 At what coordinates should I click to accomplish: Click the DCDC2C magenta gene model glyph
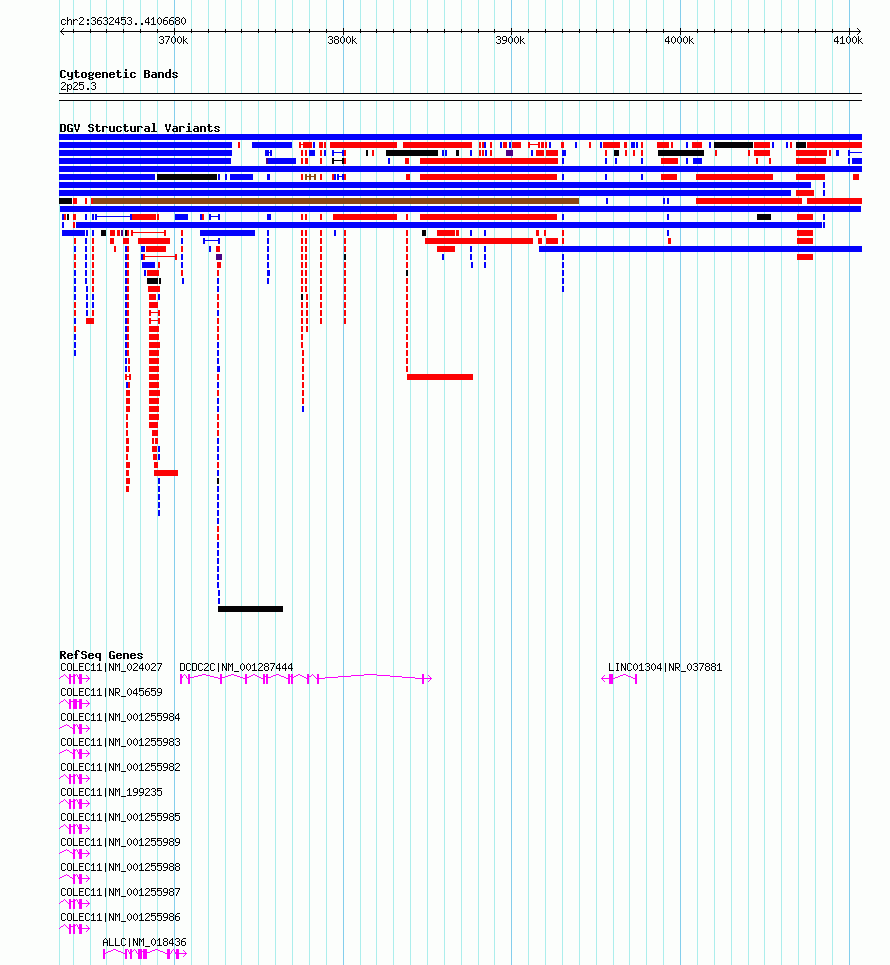point(306,679)
